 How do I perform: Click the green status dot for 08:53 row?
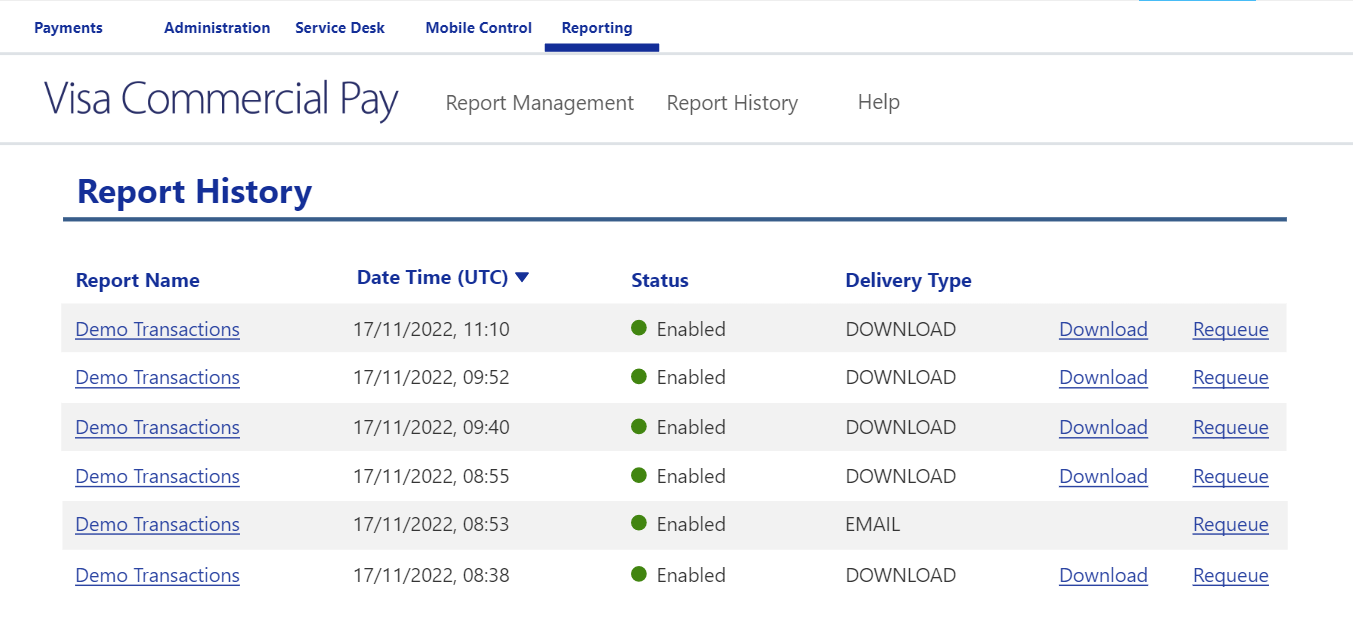coord(639,523)
